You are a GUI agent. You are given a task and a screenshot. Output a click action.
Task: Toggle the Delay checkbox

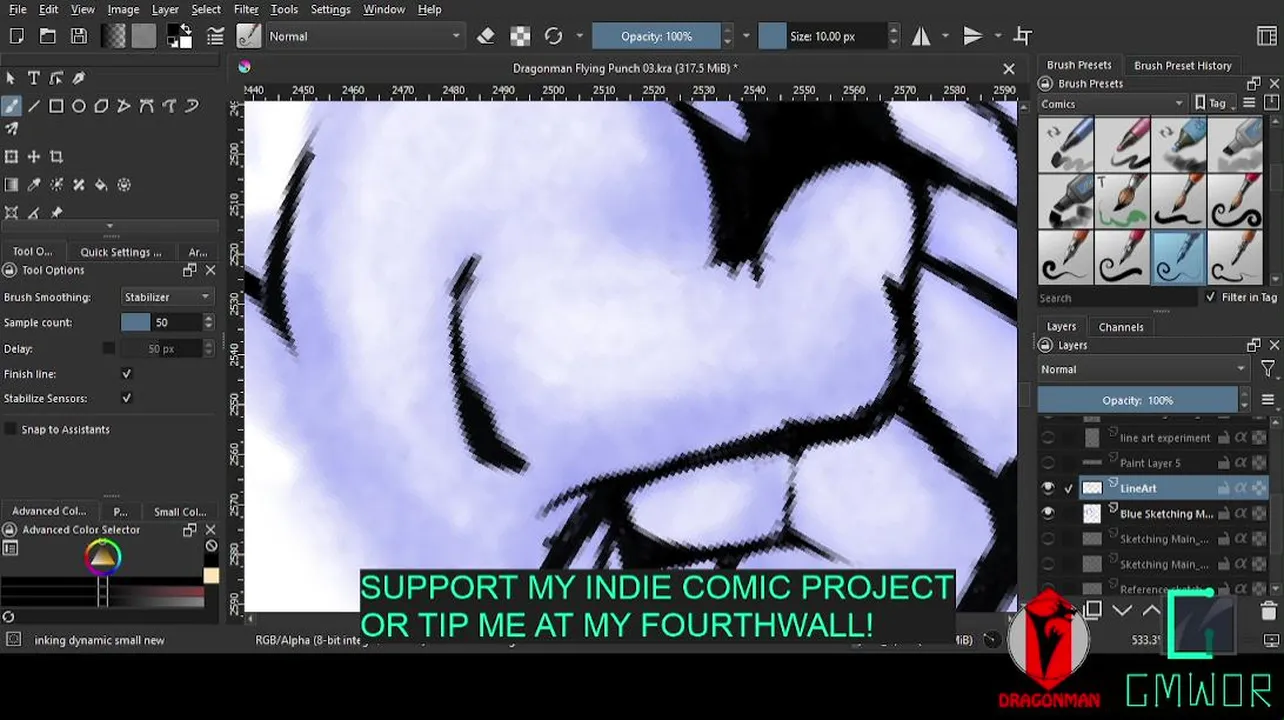[x=108, y=348]
